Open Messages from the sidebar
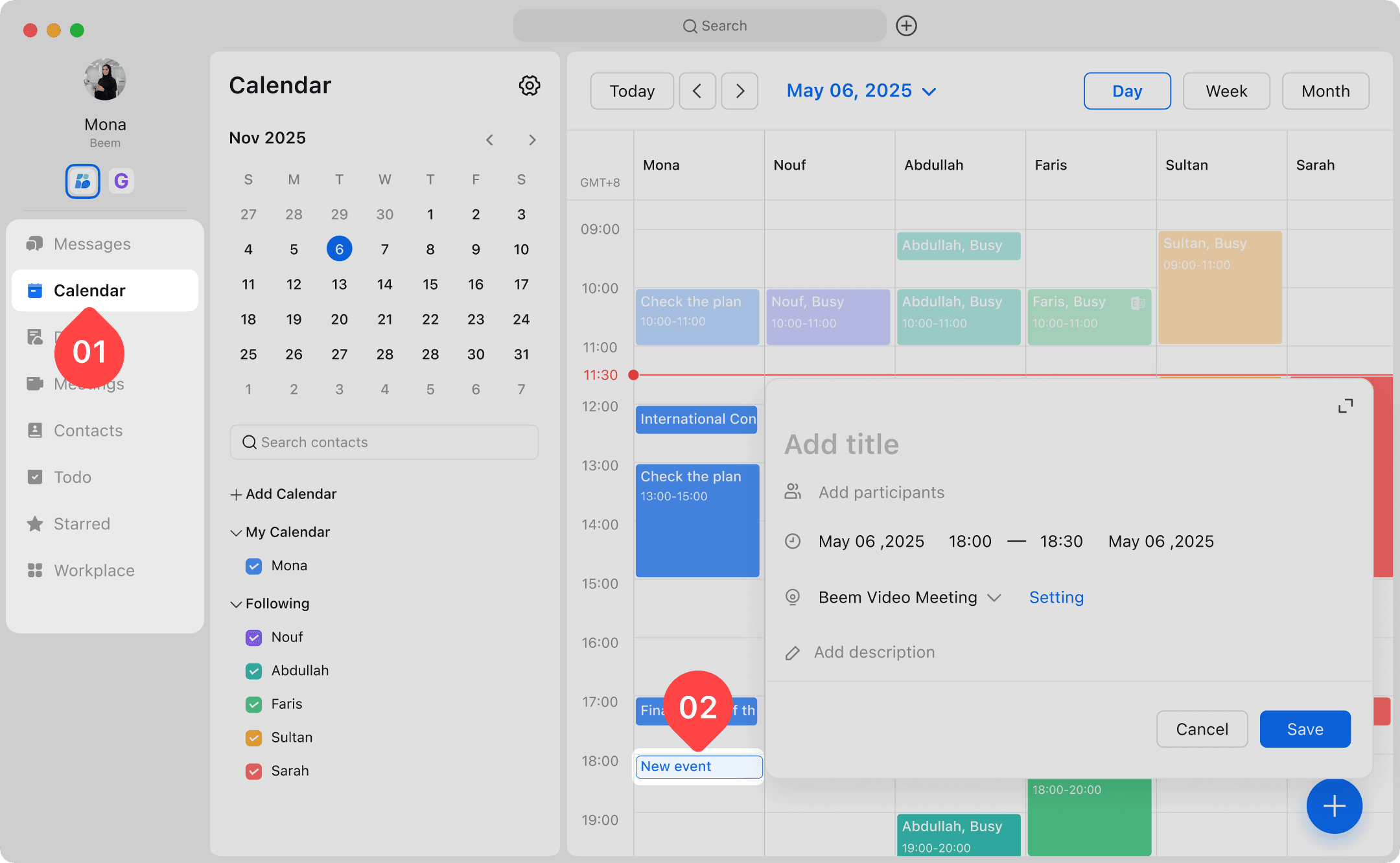This screenshot has width=1400, height=863. tap(92, 244)
